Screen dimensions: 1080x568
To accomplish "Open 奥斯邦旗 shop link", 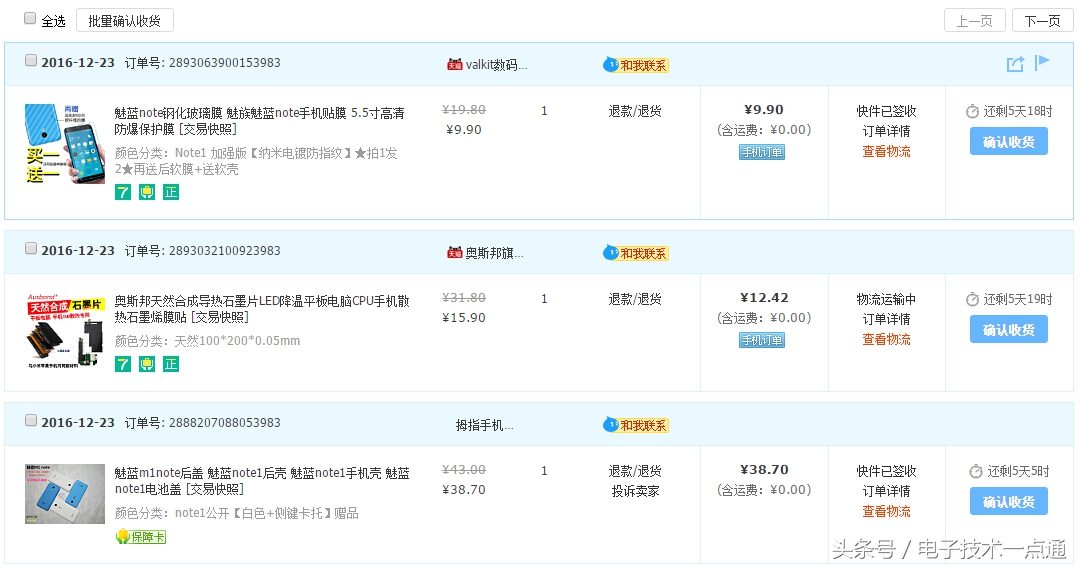I will [495, 253].
